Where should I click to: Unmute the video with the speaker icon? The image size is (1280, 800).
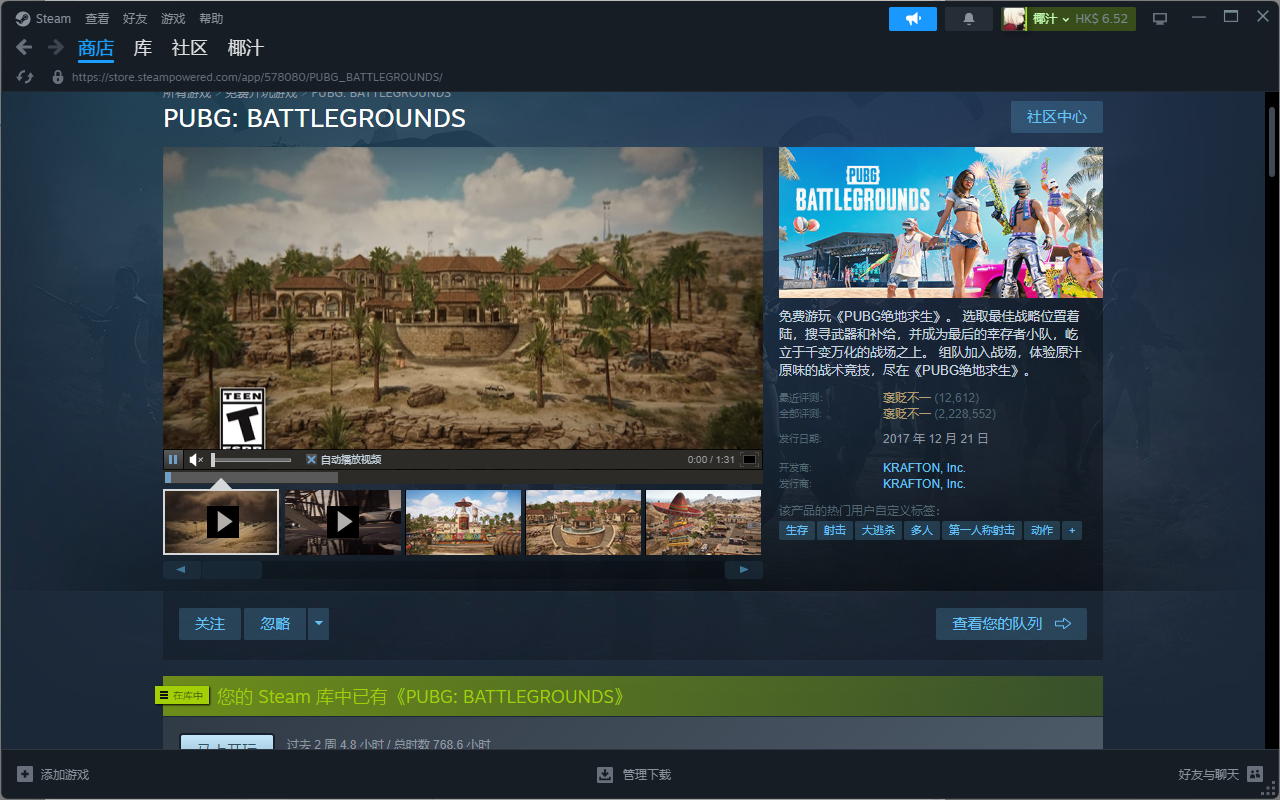(x=196, y=459)
